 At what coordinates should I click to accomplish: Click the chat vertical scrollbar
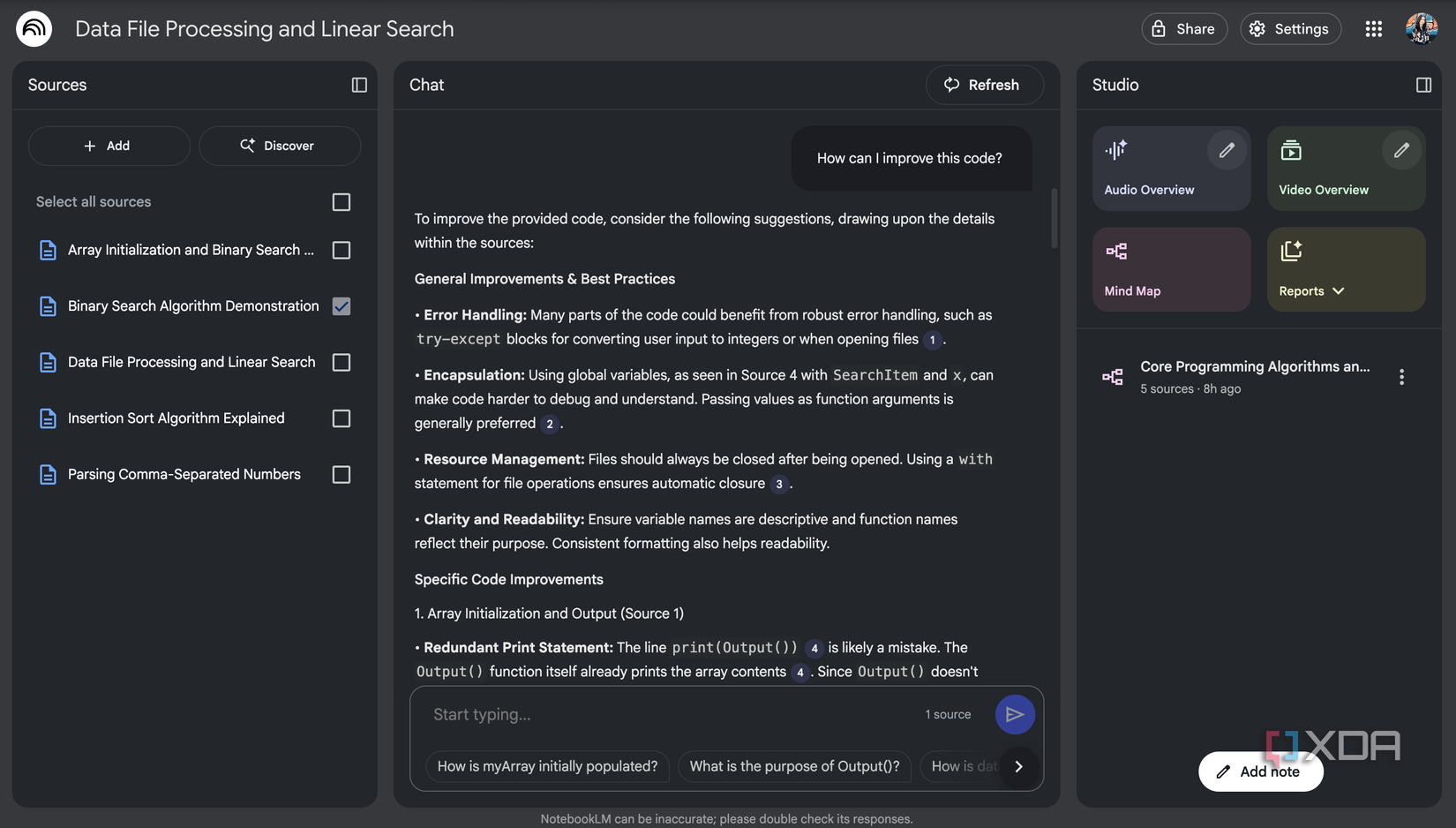tap(1054, 218)
